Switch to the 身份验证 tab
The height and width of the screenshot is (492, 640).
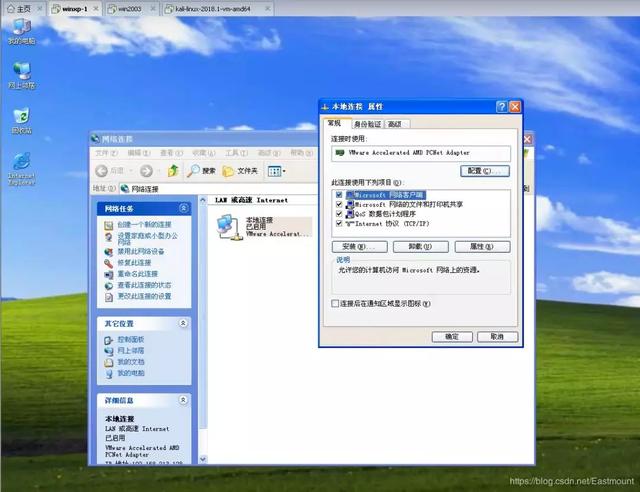(367, 124)
